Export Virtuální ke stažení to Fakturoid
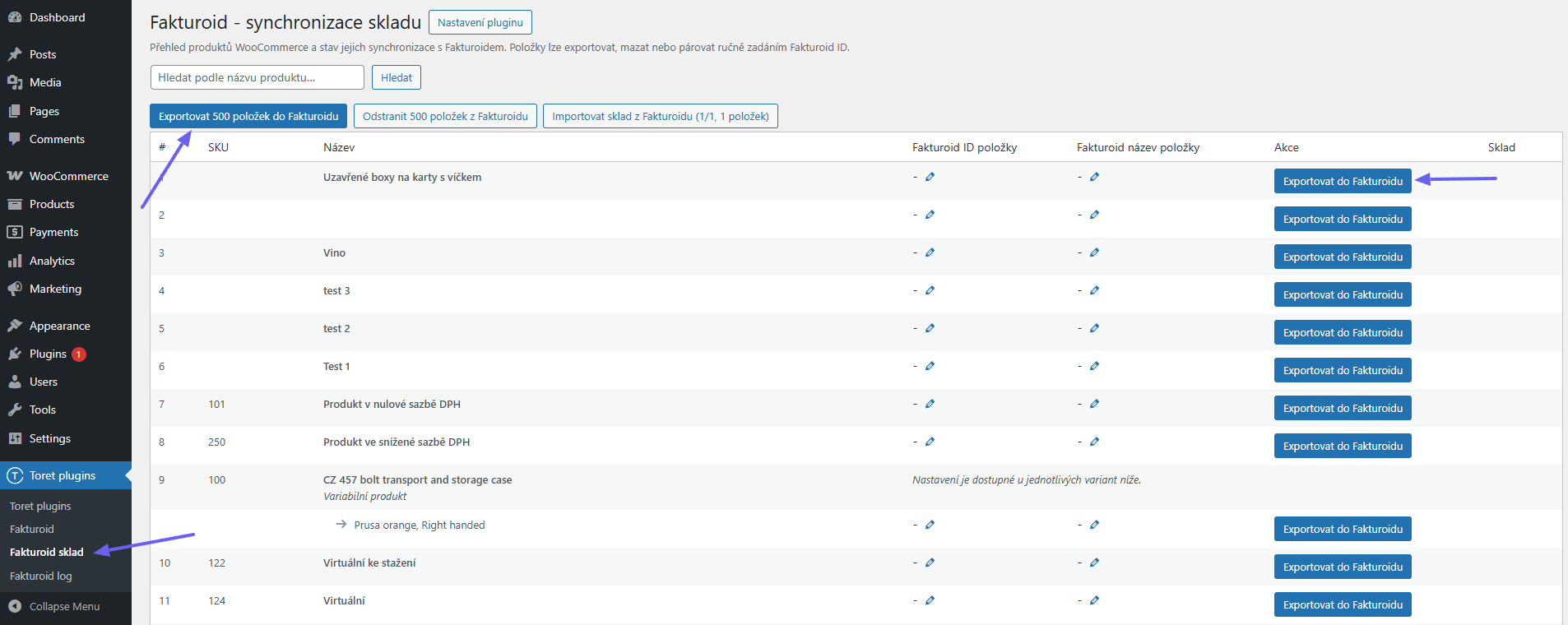 click(x=1343, y=567)
